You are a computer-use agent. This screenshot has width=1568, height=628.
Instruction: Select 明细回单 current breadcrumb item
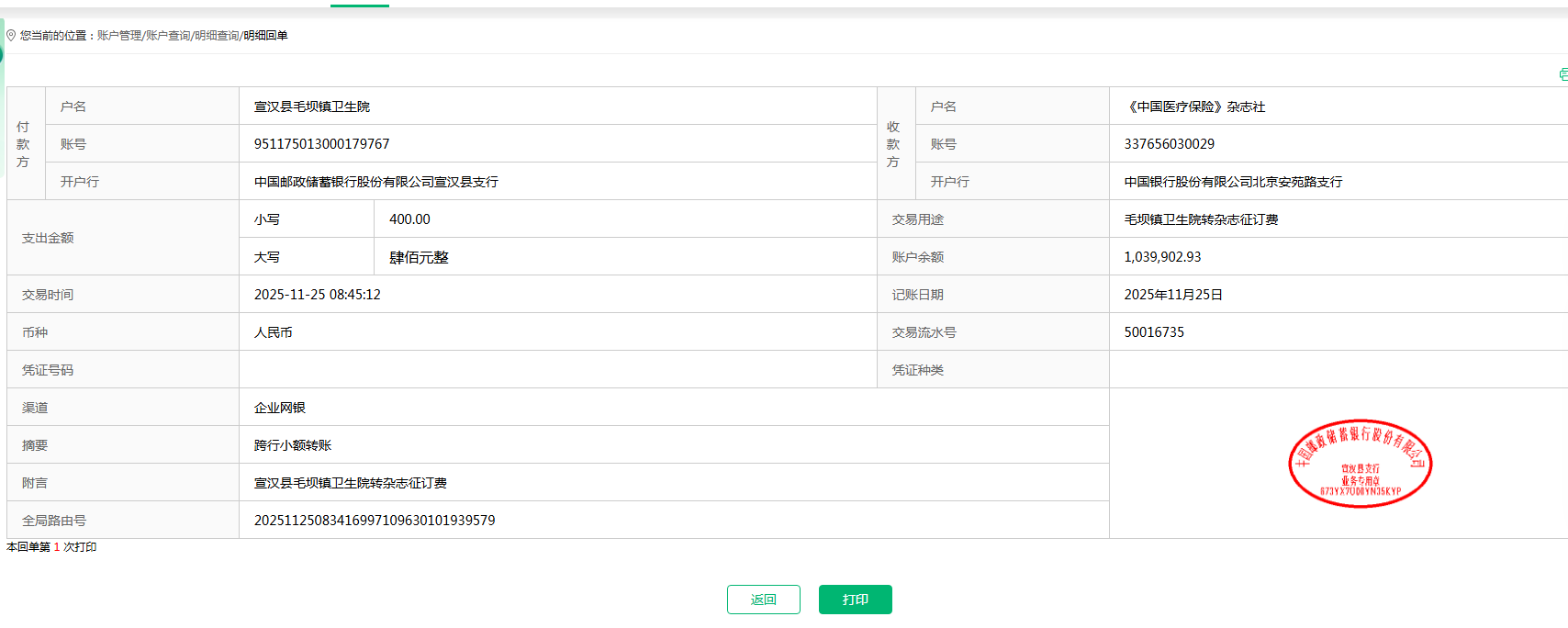(265, 36)
